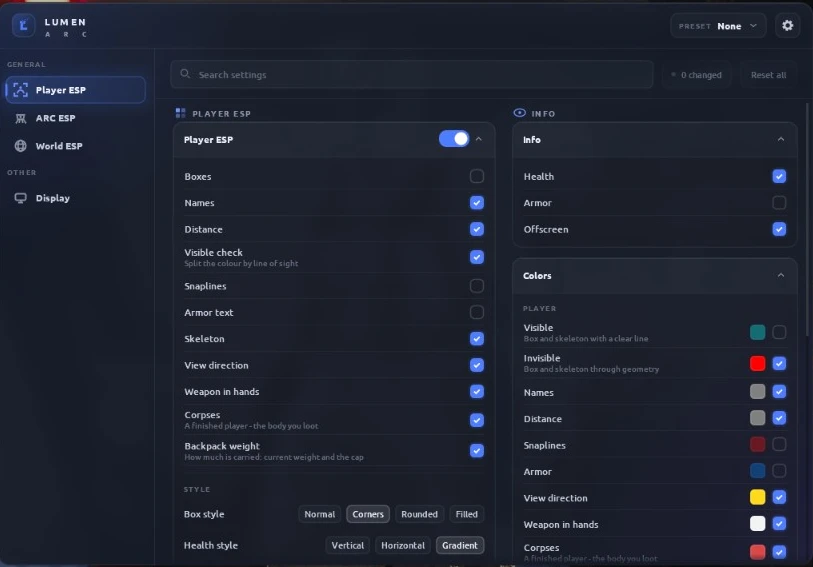This screenshot has width=813, height=567.
Task: Open the Distance color swatch
Action: 757,418
